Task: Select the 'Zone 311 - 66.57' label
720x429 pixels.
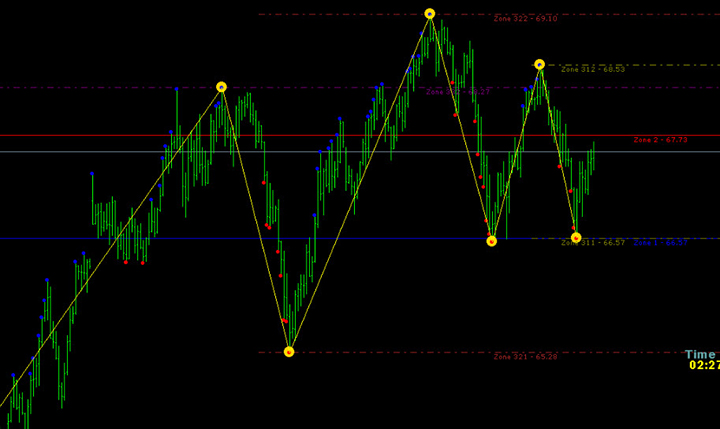Action: (x=592, y=243)
